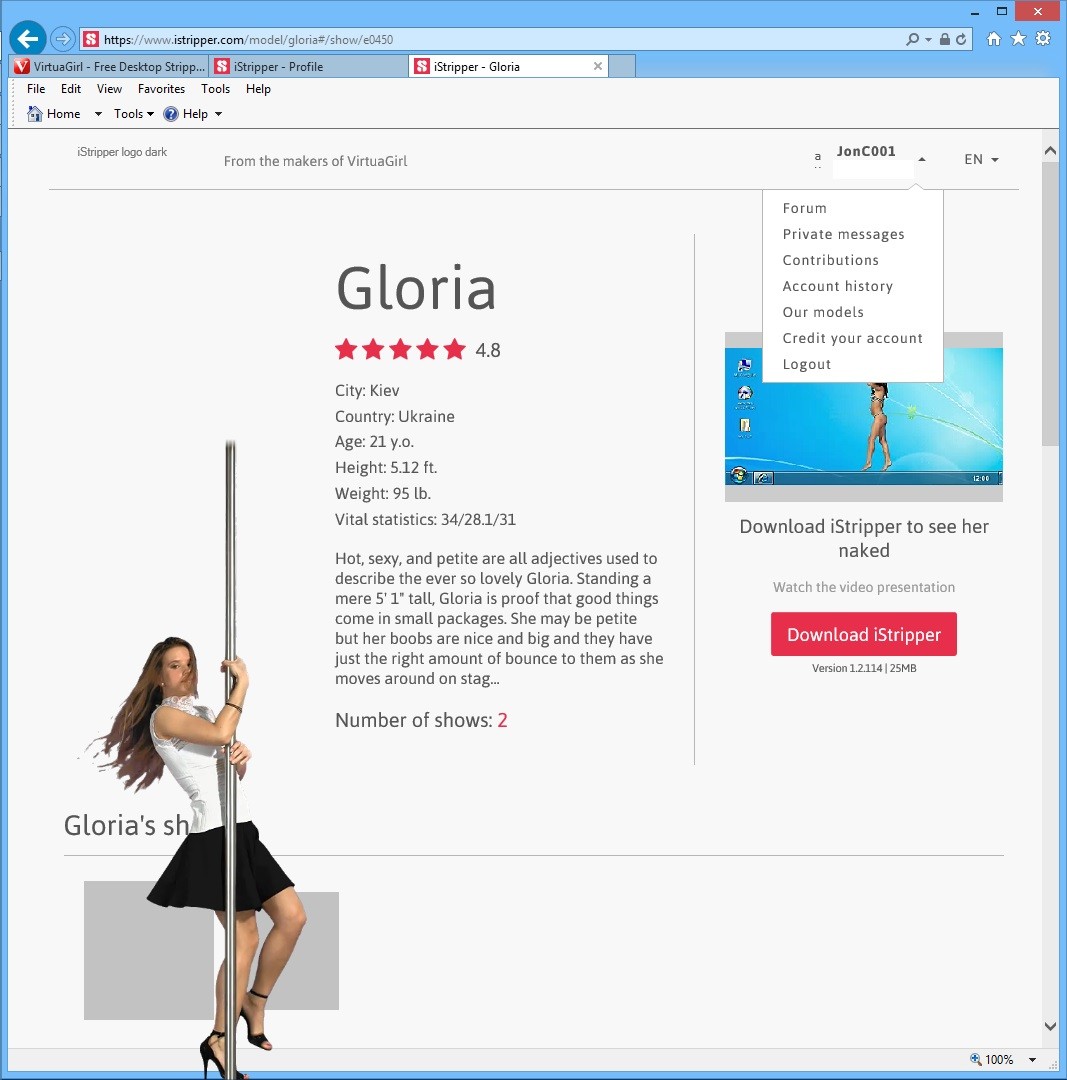
Task: Click the Home house icon in toolbar
Action: 35,114
